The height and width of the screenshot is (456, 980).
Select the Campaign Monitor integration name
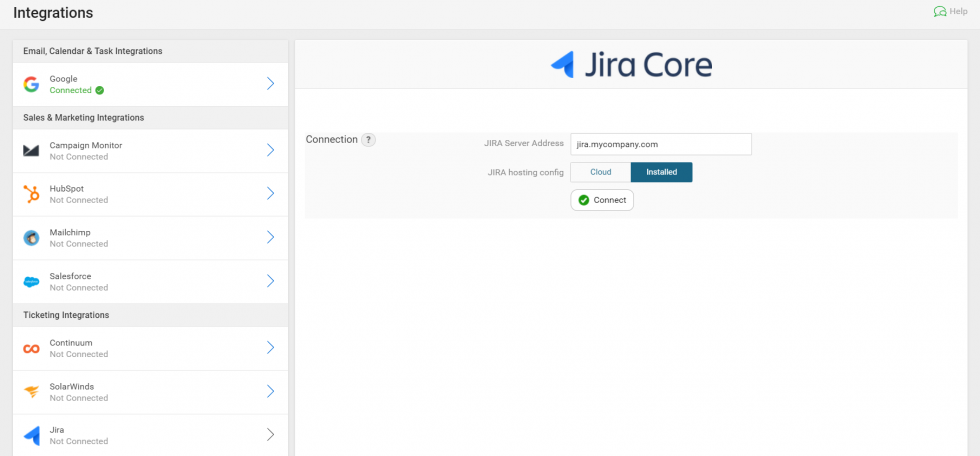coord(86,145)
